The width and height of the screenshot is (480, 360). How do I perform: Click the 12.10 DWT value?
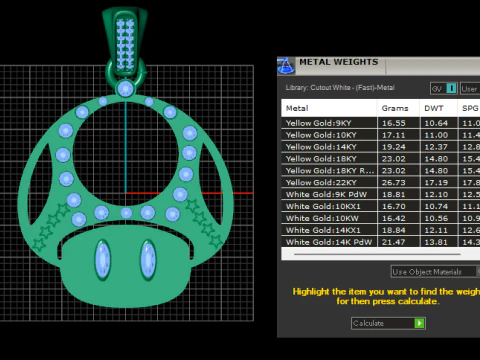(x=436, y=194)
